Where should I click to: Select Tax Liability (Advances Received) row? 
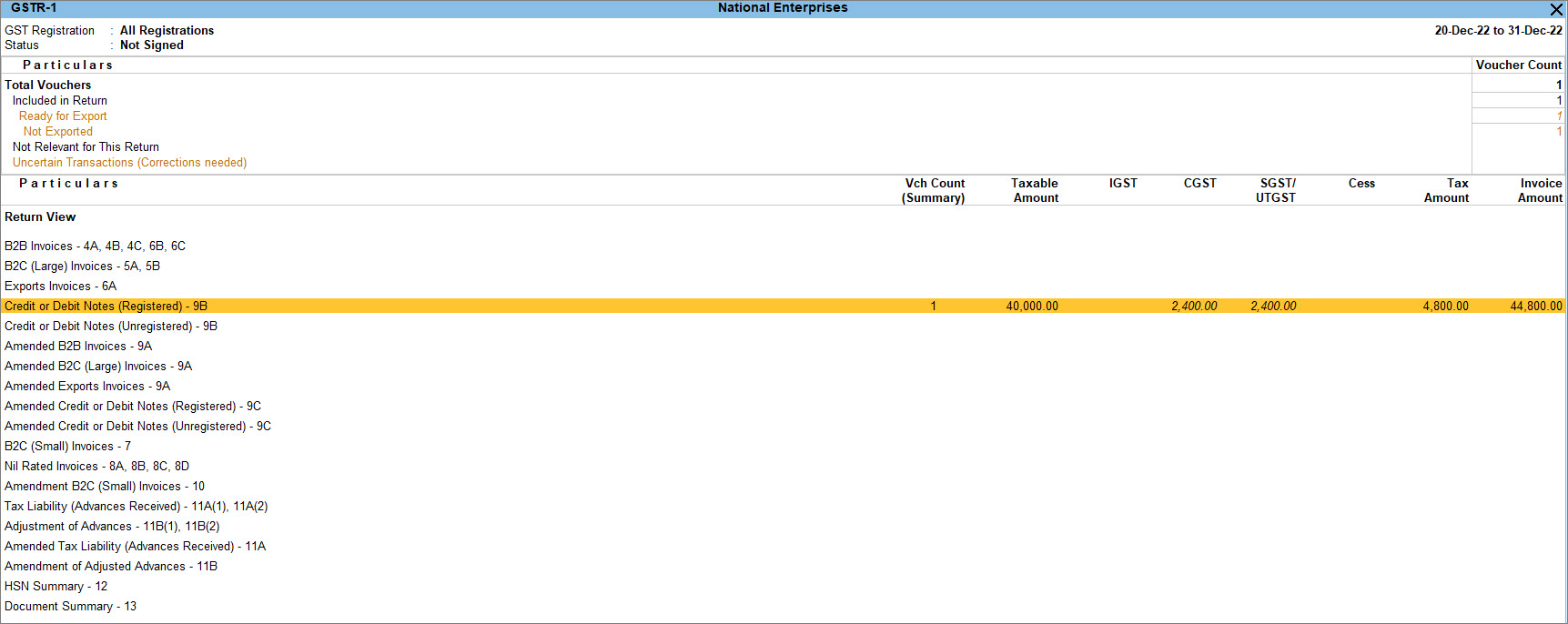(x=136, y=507)
